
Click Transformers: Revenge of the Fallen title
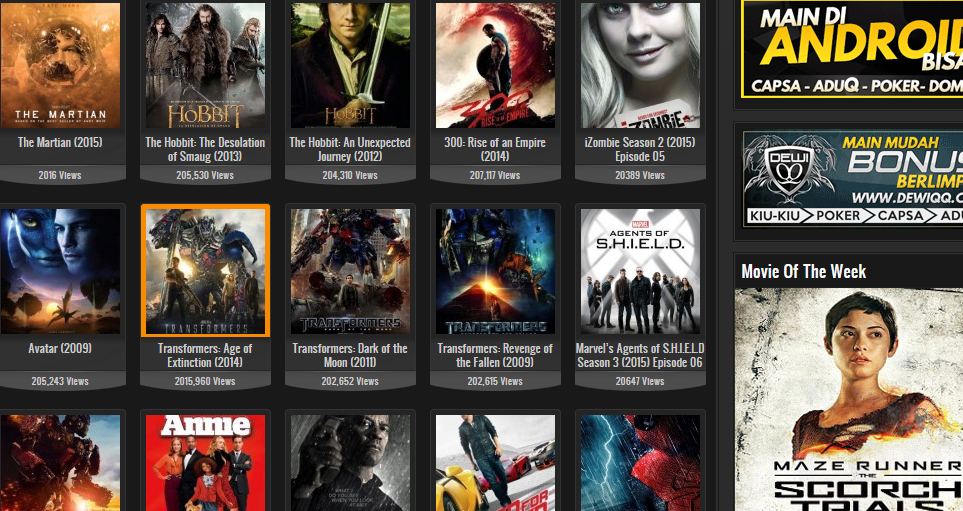pos(495,356)
